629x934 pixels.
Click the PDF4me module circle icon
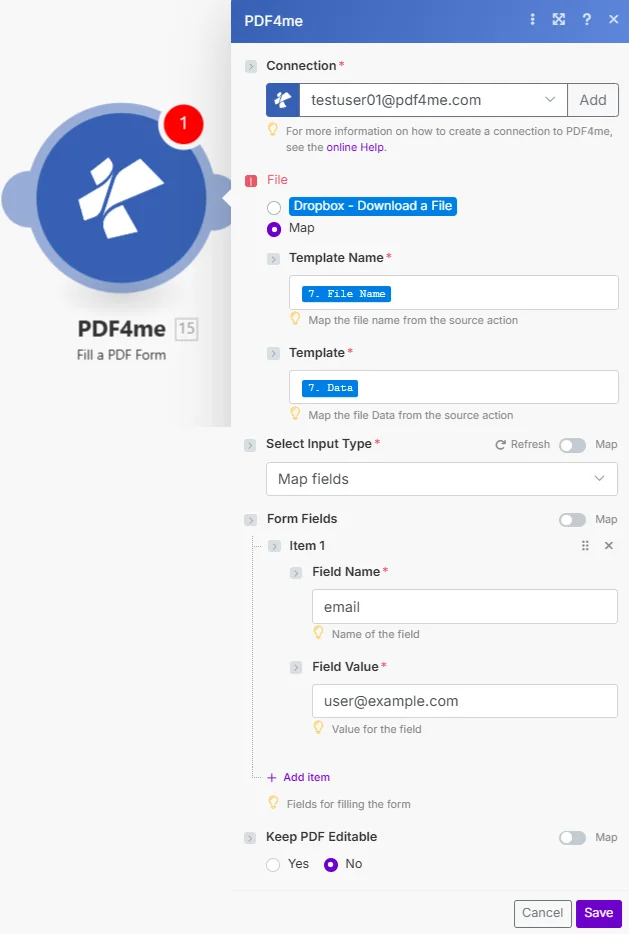pos(122,198)
